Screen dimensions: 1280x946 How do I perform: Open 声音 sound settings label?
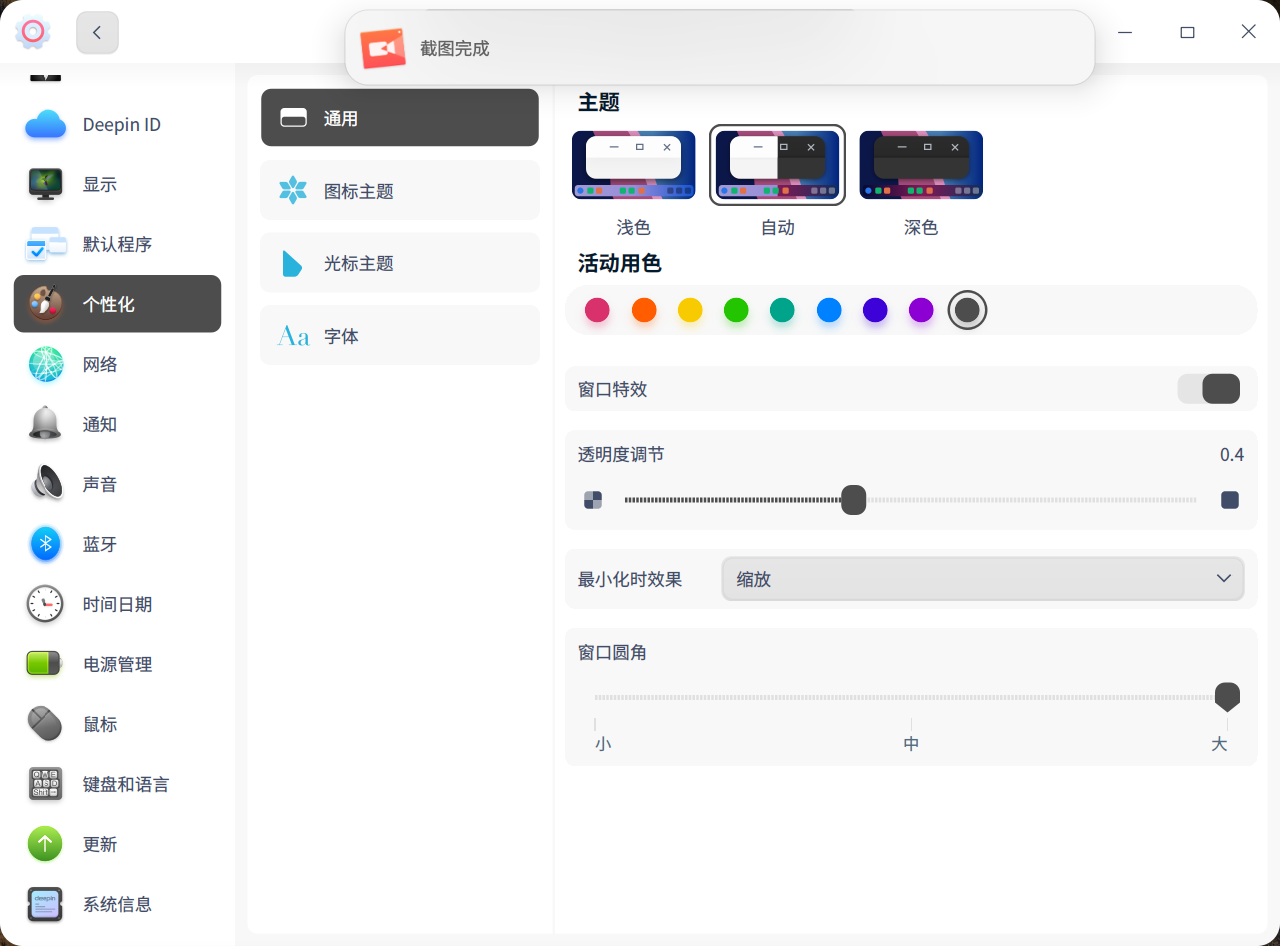coord(100,484)
